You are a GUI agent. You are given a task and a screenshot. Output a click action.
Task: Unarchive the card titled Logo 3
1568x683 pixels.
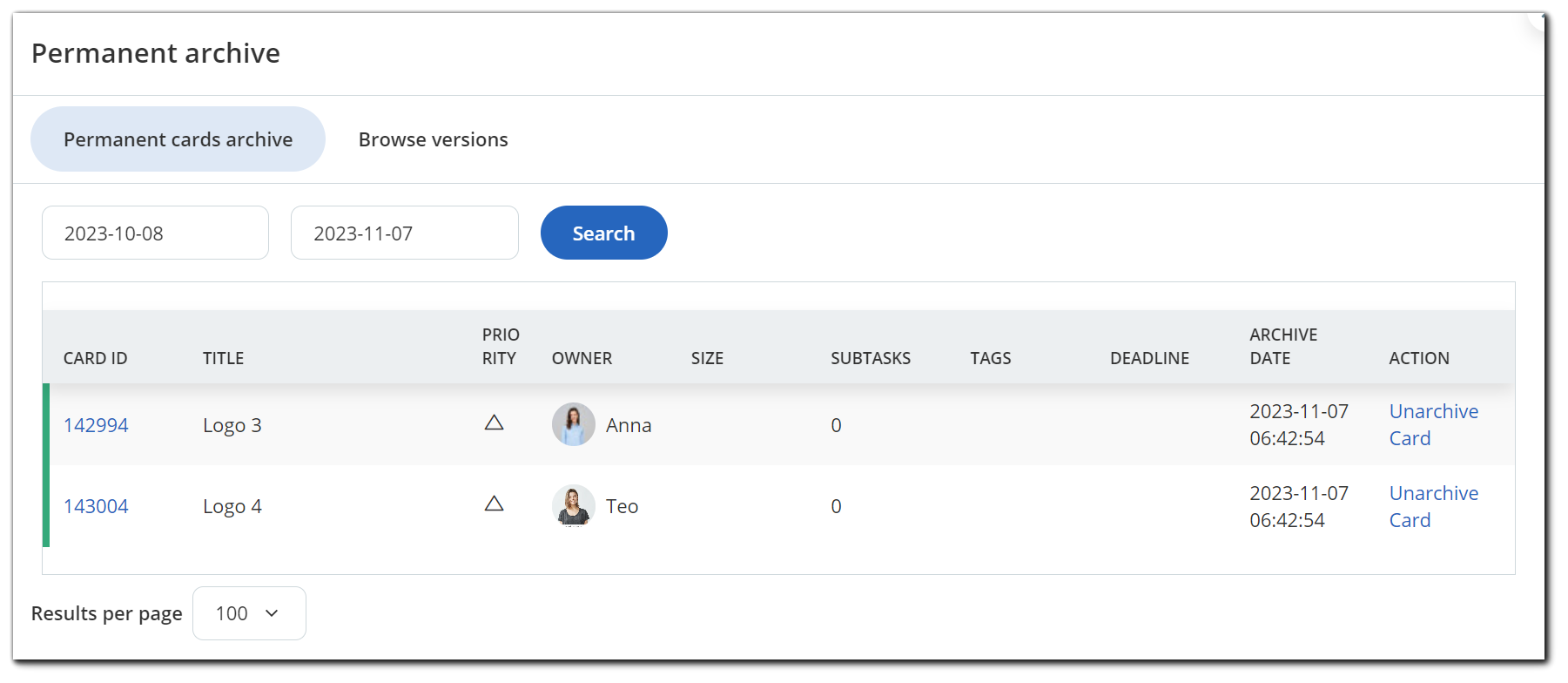pyautogui.click(x=1433, y=424)
